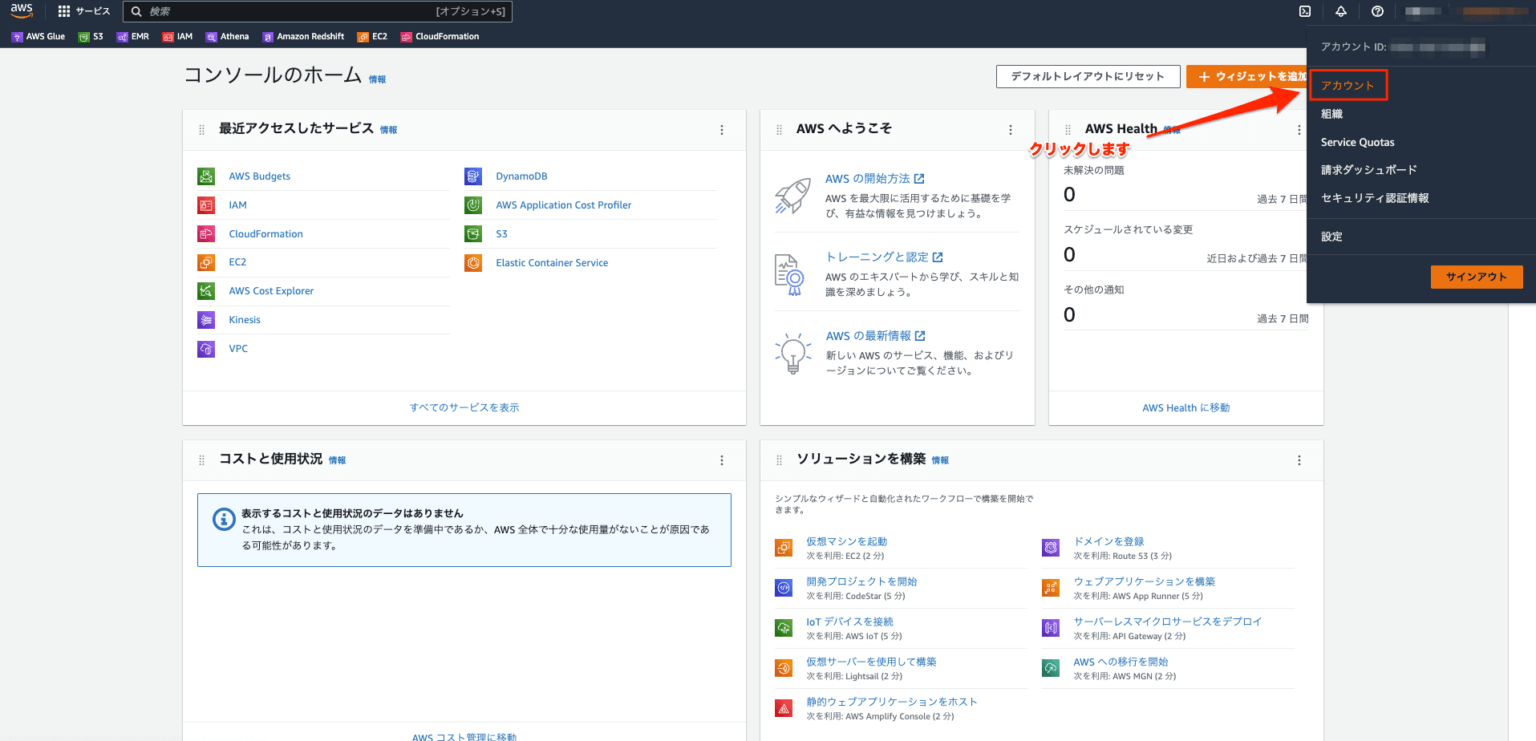
Task: Open the S3 shortcut in the favorites bar
Action: (x=92, y=36)
